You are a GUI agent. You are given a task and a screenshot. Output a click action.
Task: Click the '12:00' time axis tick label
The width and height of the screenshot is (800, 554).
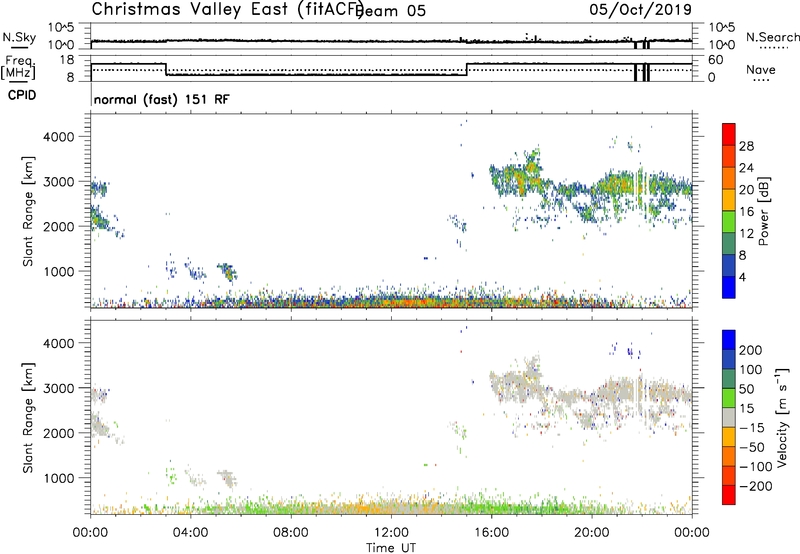[x=391, y=533]
